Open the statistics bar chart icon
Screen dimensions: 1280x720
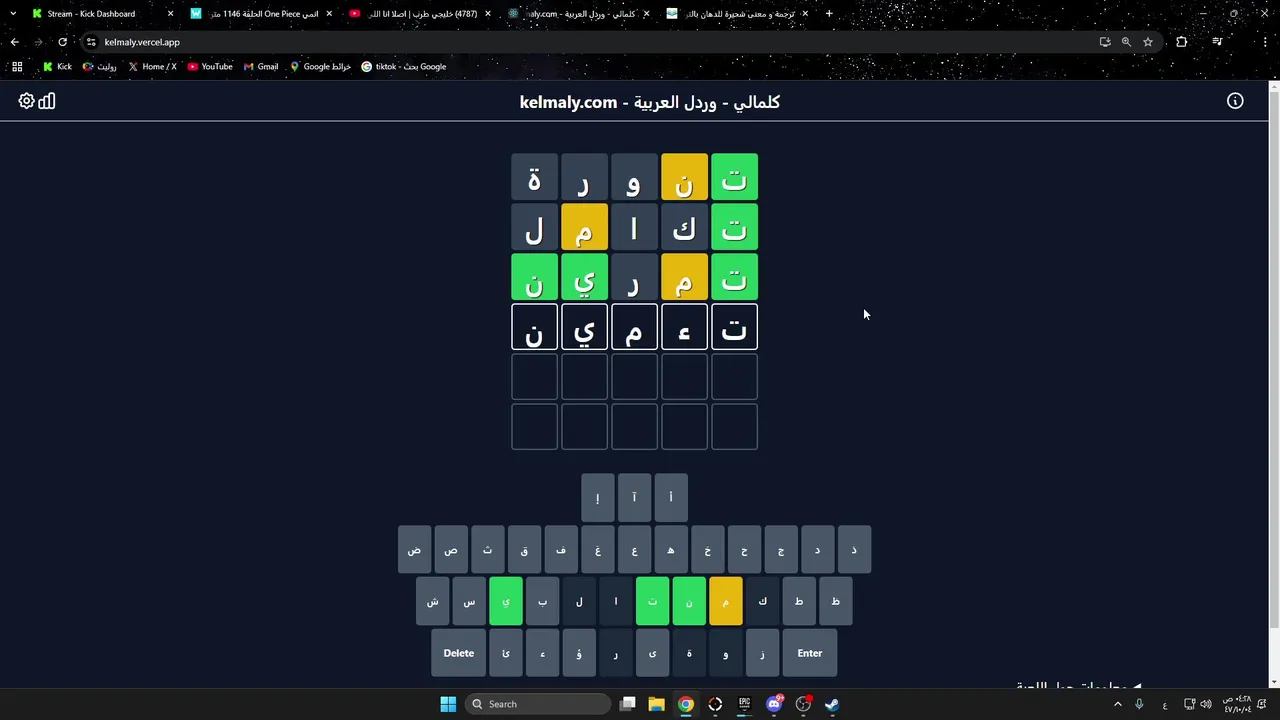pos(47,101)
